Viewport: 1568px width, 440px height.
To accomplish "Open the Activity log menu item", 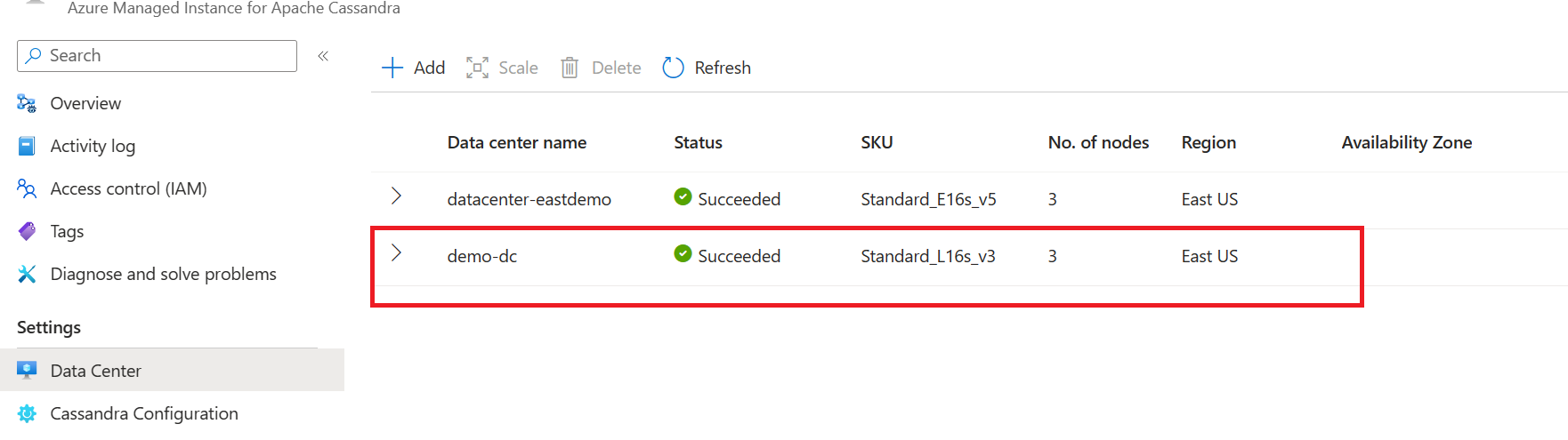I will tap(93, 146).
